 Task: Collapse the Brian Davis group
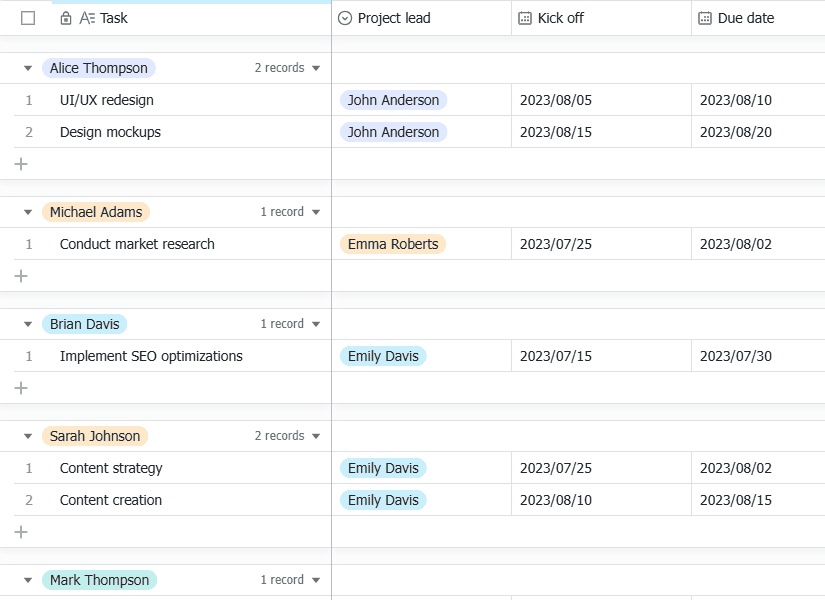[28, 324]
